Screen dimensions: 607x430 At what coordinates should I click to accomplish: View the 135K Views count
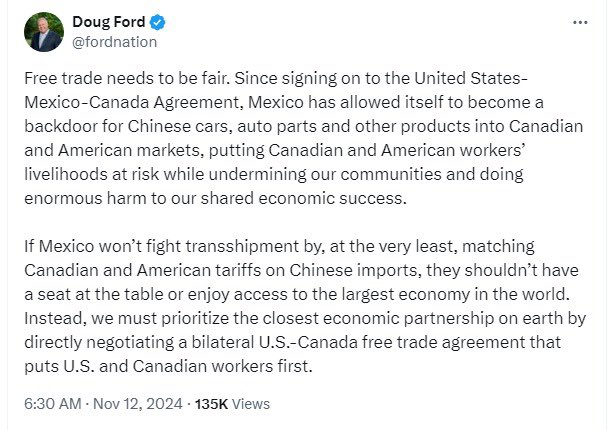click(x=232, y=404)
